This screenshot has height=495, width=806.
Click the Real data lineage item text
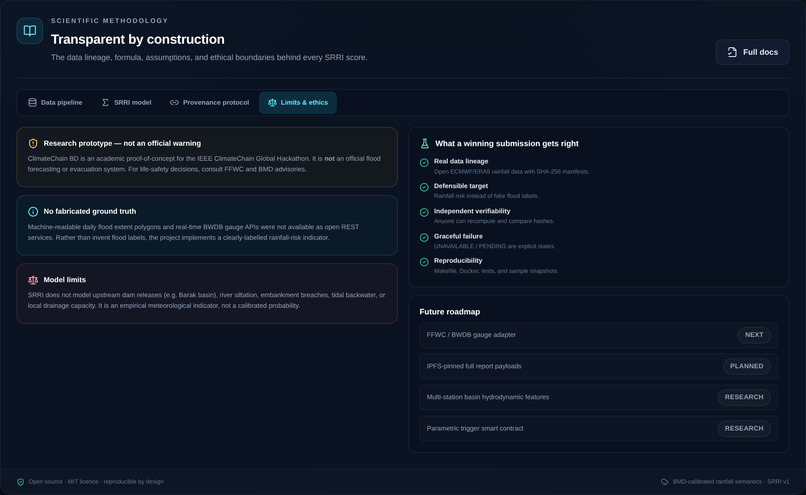click(x=461, y=161)
